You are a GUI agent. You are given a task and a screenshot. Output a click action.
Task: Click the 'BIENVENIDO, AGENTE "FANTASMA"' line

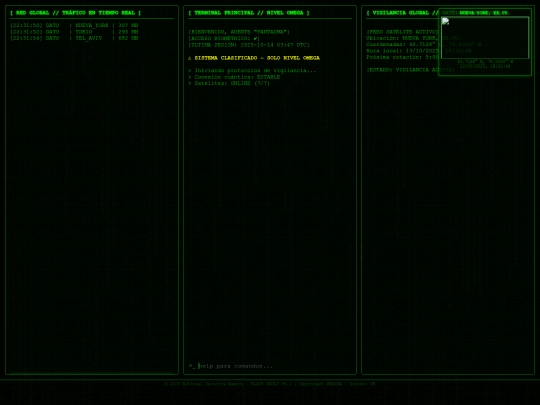coord(239,32)
